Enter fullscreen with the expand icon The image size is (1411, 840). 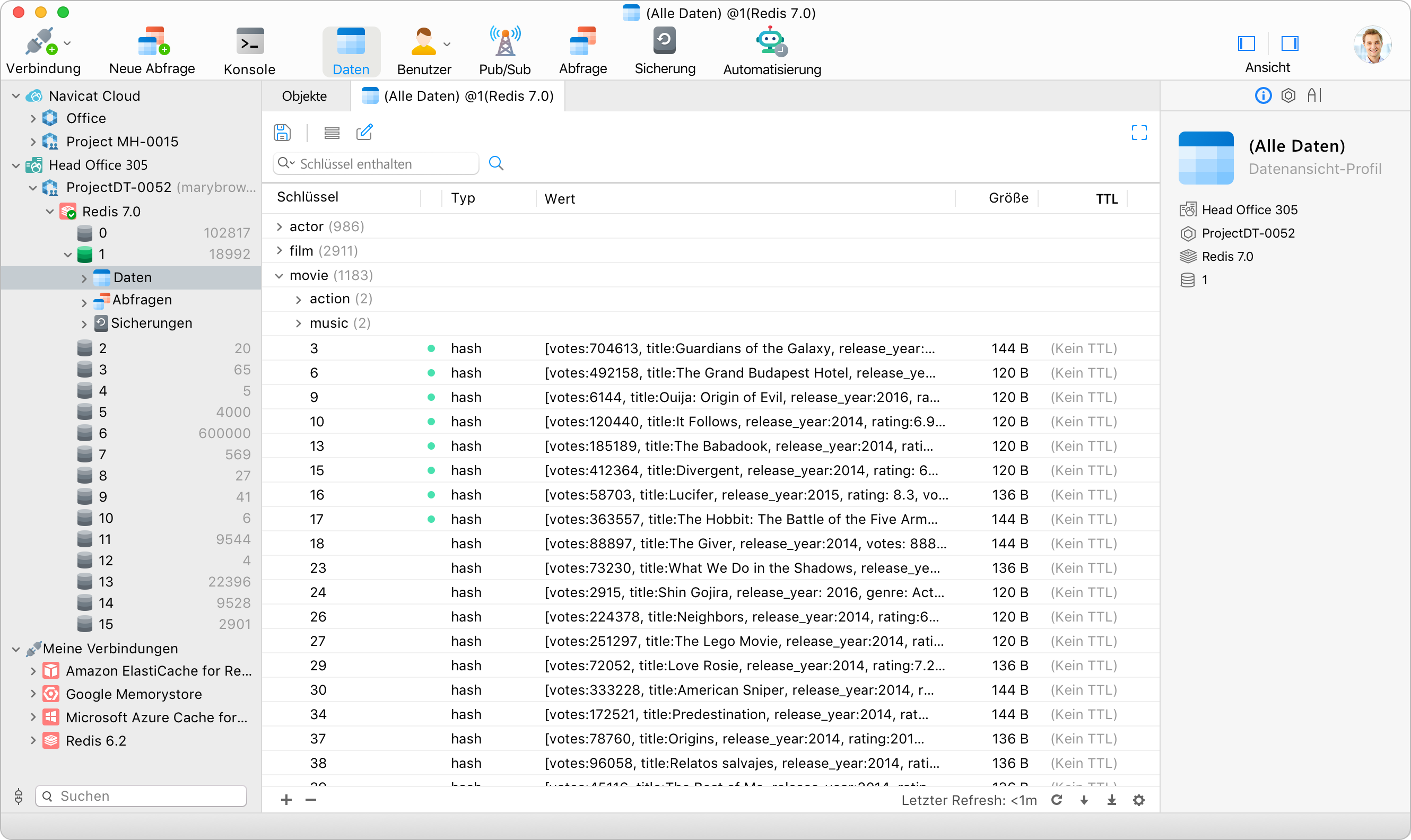click(1139, 133)
